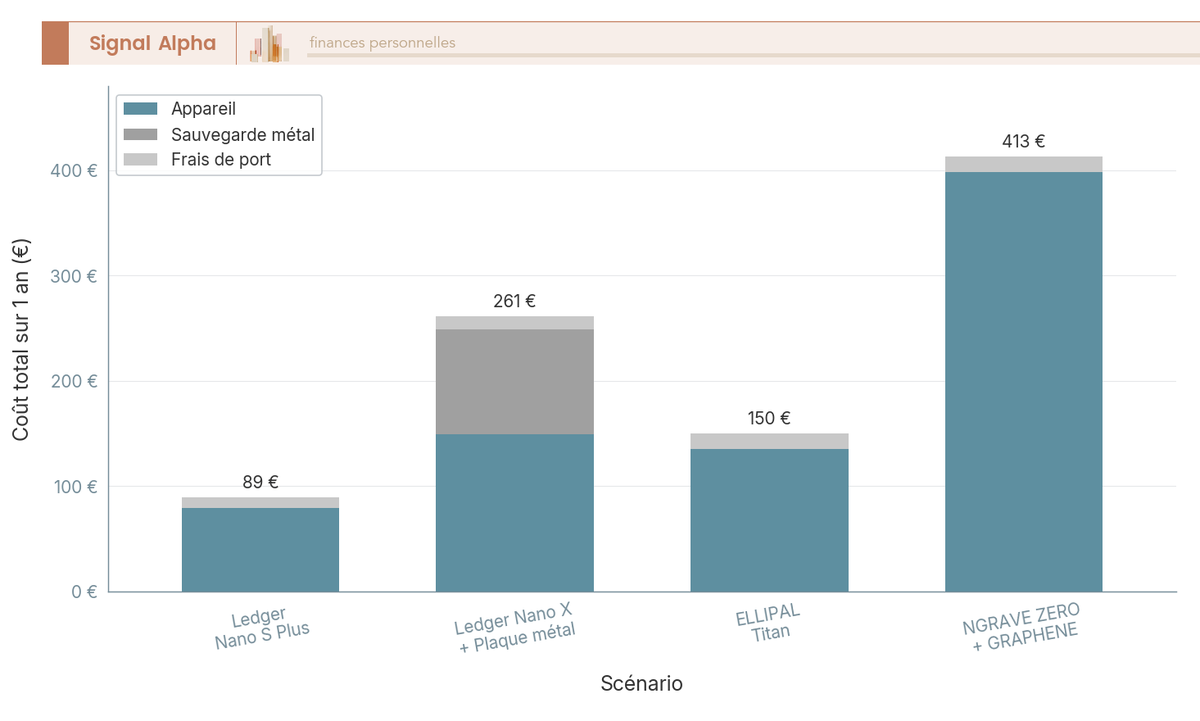Click the '0 €' y-axis tick label
The width and height of the screenshot is (1200, 721).
(x=85, y=591)
